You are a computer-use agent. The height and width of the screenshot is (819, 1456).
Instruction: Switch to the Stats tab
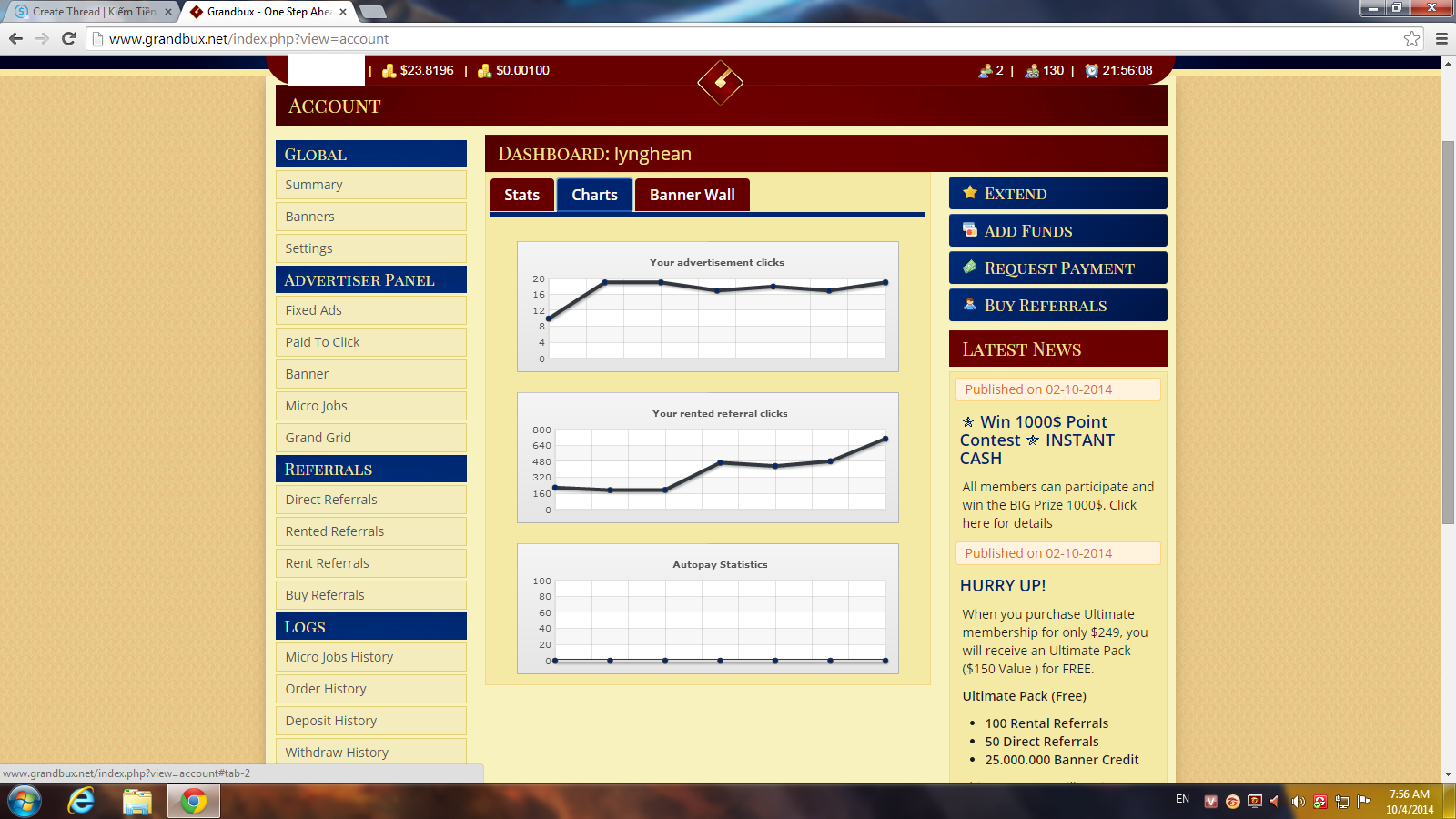(x=522, y=195)
